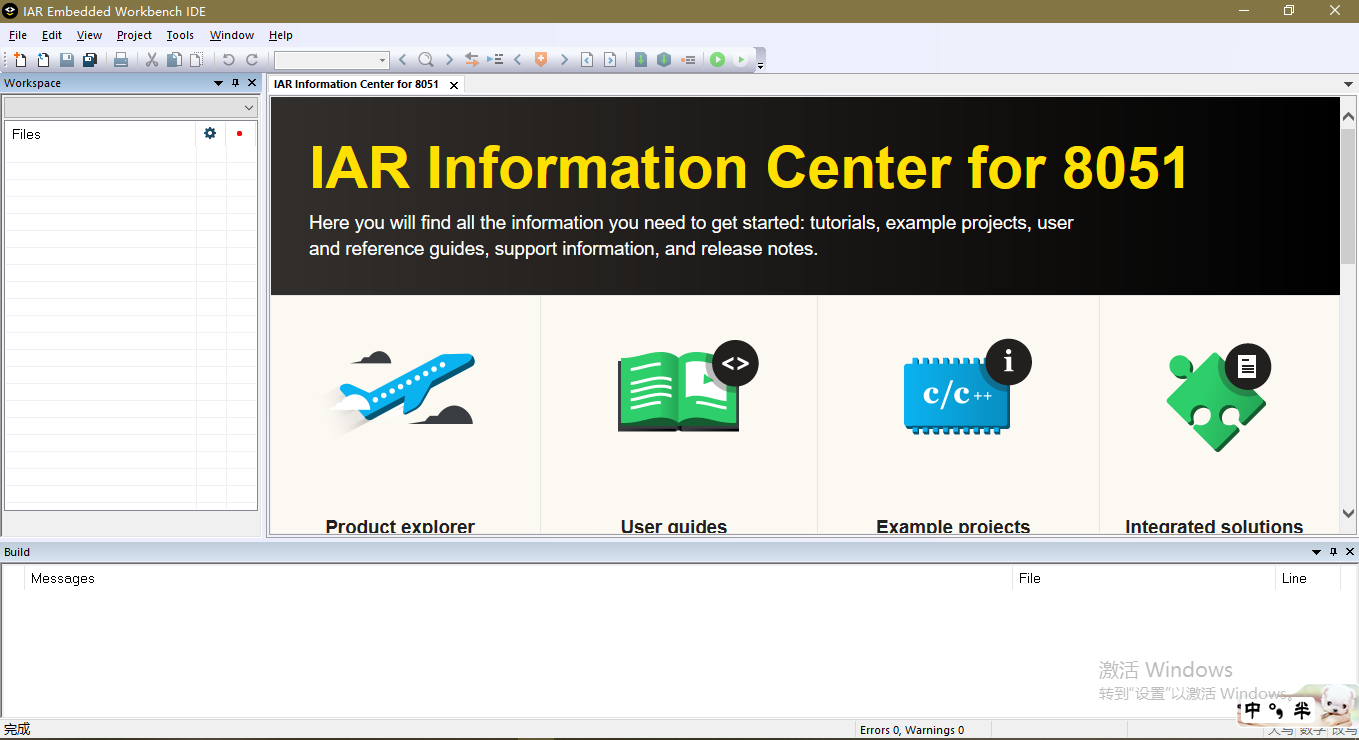Viewport: 1359px width, 740px height.
Task: Click the Go To line icon
Action: pos(495,60)
